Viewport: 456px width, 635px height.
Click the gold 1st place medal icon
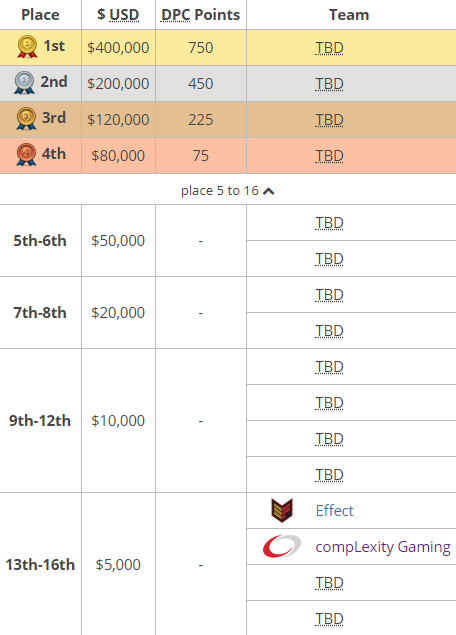pos(27,47)
